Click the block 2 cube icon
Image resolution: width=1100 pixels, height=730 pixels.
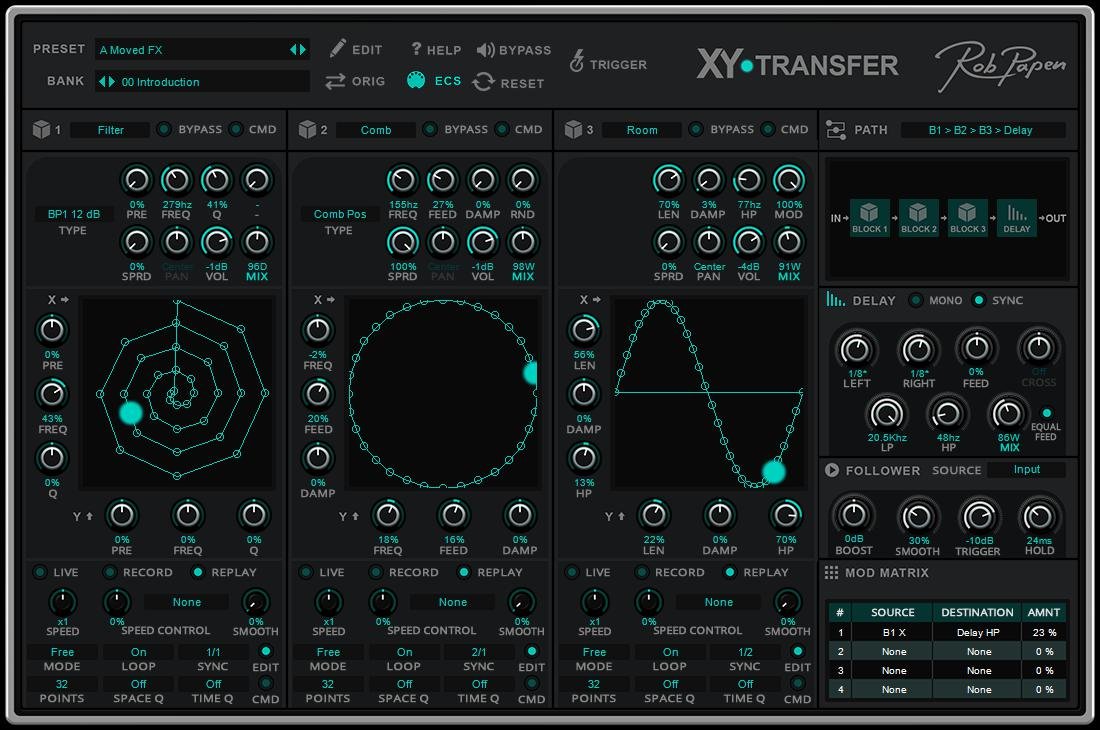click(307, 129)
